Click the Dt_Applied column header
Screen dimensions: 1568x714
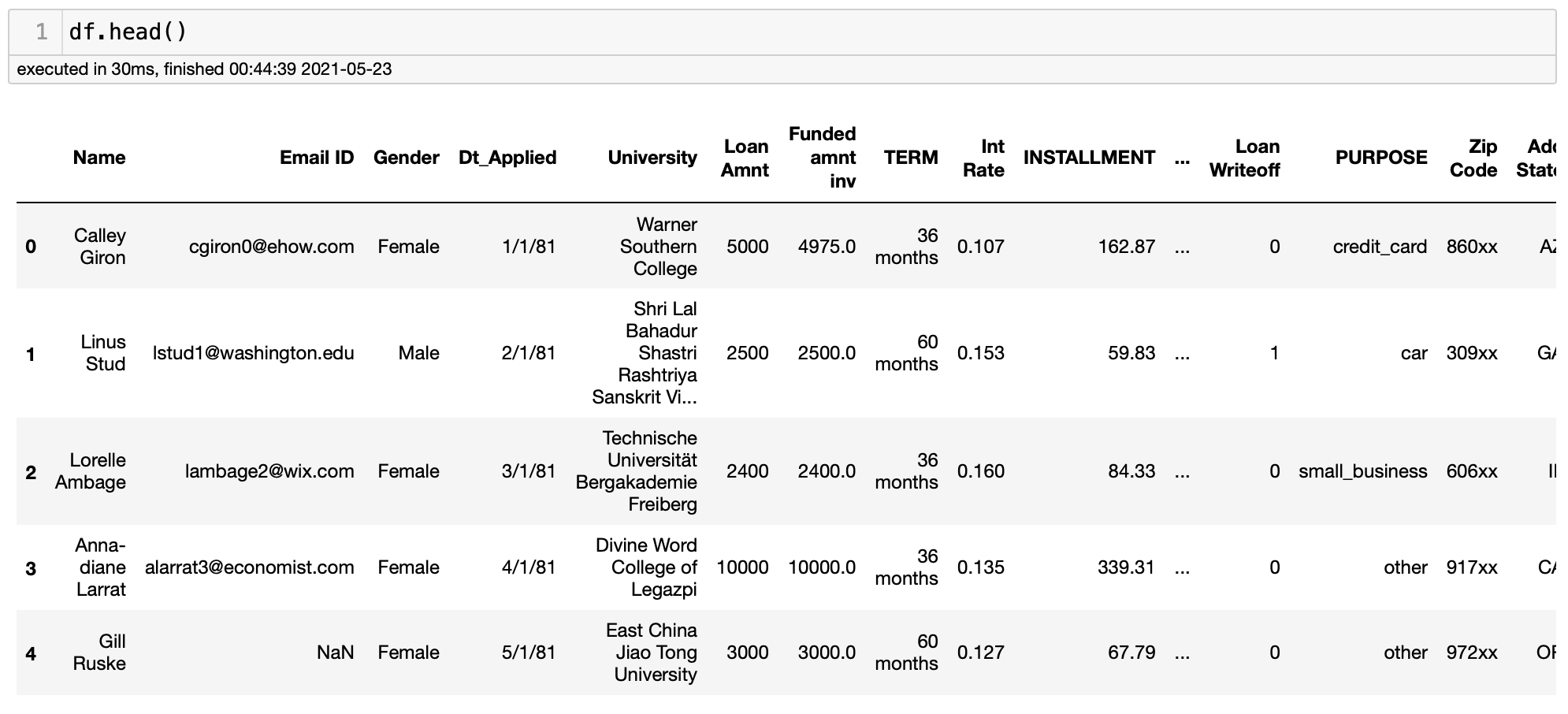pyautogui.click(x=507, y=158)
